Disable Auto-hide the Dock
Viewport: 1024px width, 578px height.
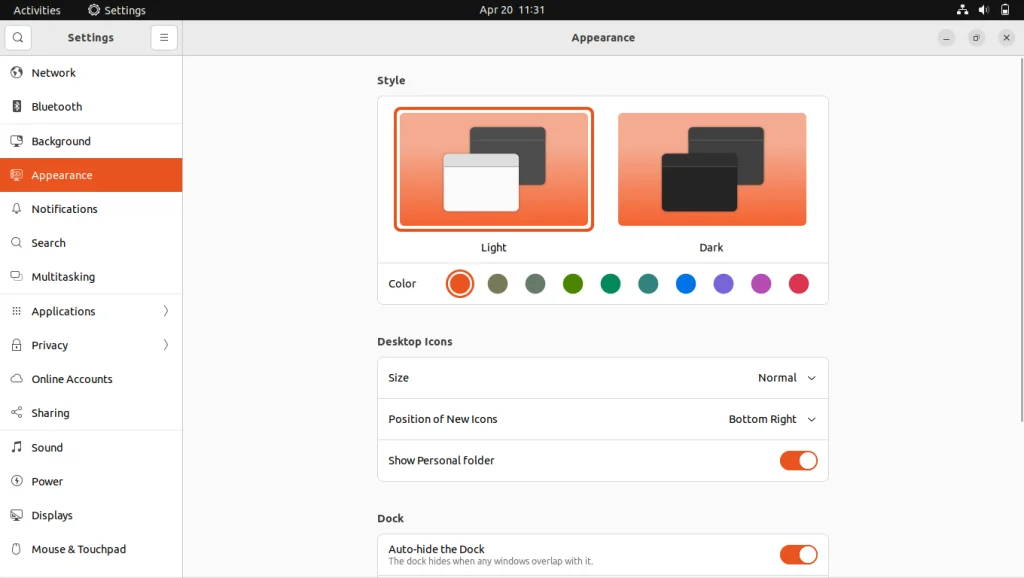[x=798, y=554]
